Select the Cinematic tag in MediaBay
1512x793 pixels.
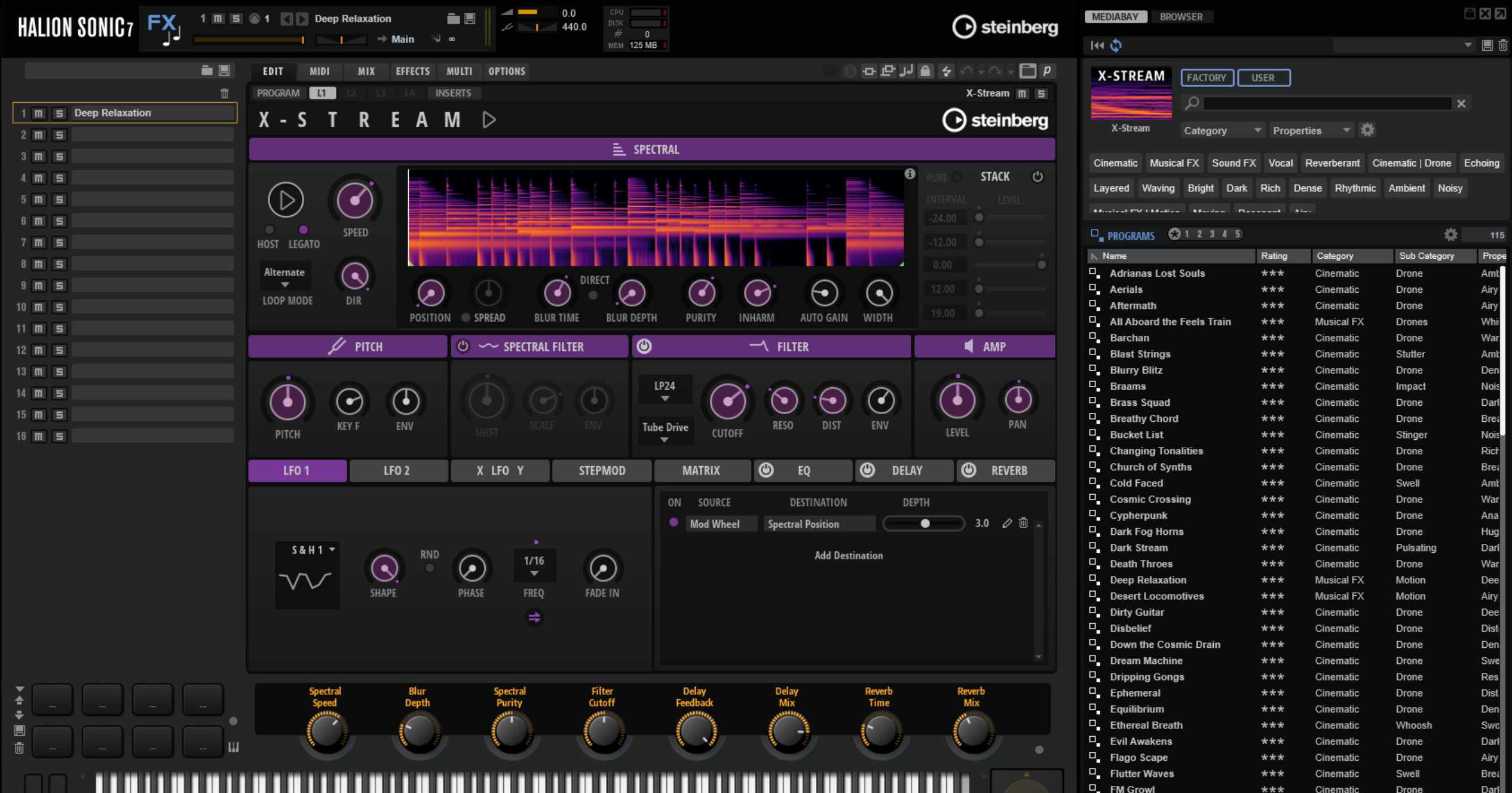1115,163
